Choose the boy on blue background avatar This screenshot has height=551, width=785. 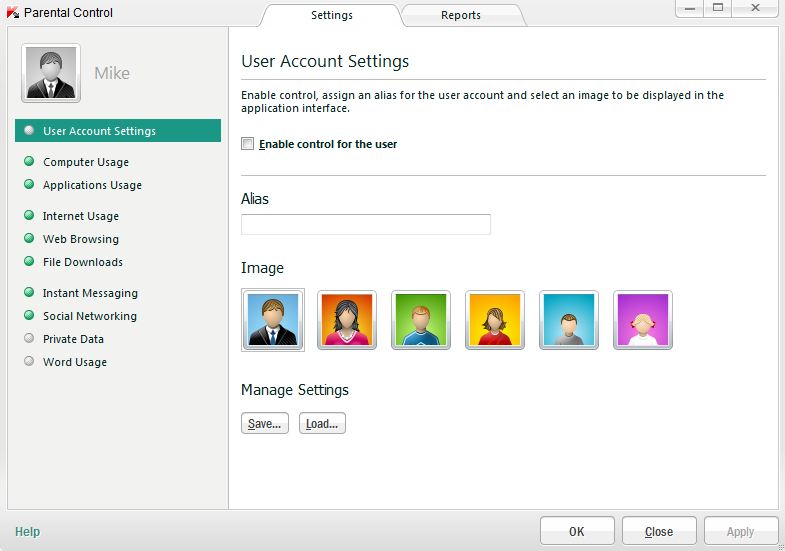tap(569, 320)
